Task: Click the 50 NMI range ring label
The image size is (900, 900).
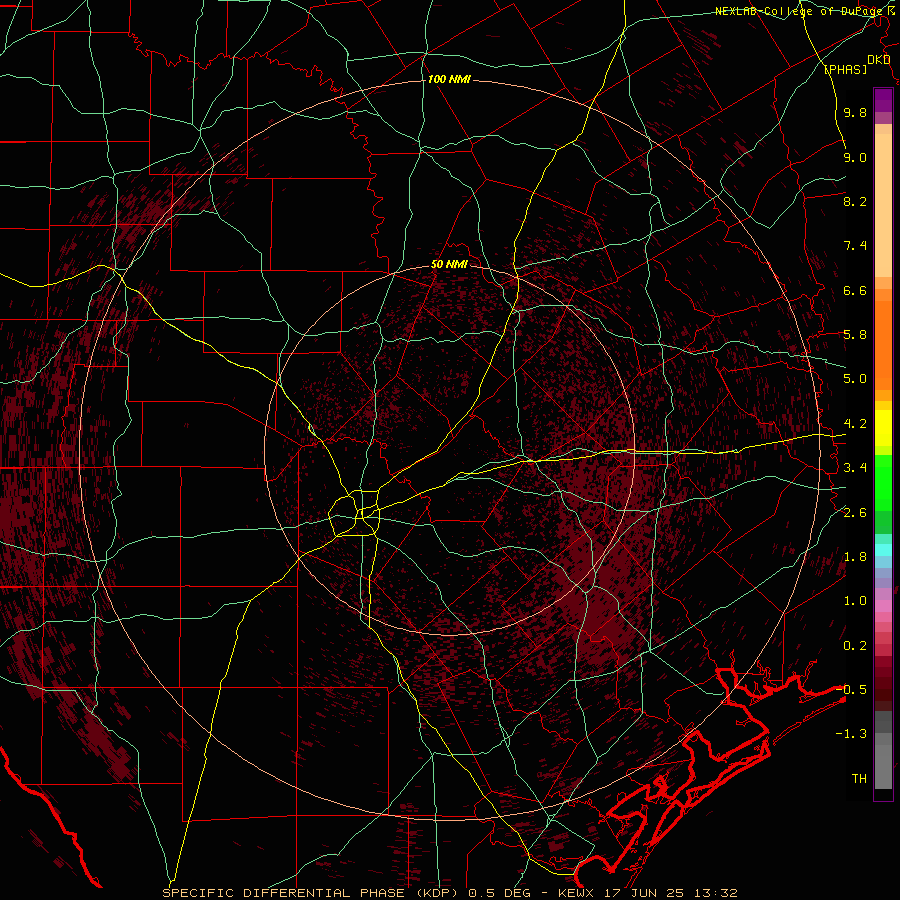Action: tap(449, 264)
